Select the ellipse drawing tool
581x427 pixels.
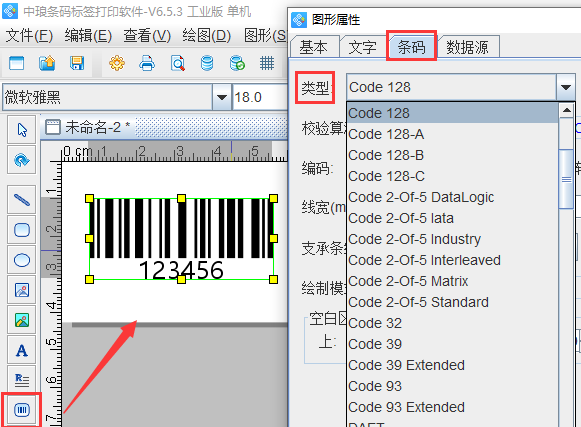(22, 260)
